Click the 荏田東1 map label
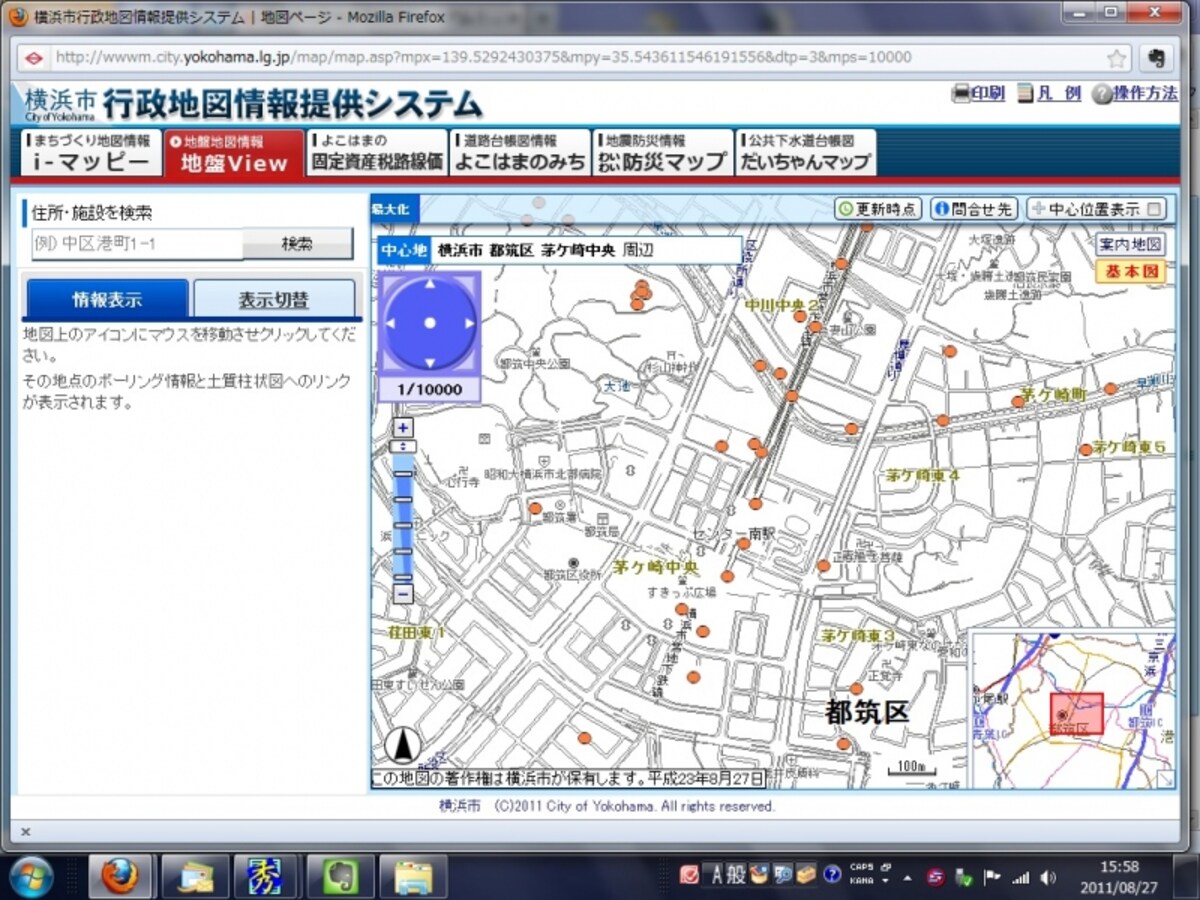1200x900 pixels. pyautogui.click(x=416, y=633)
